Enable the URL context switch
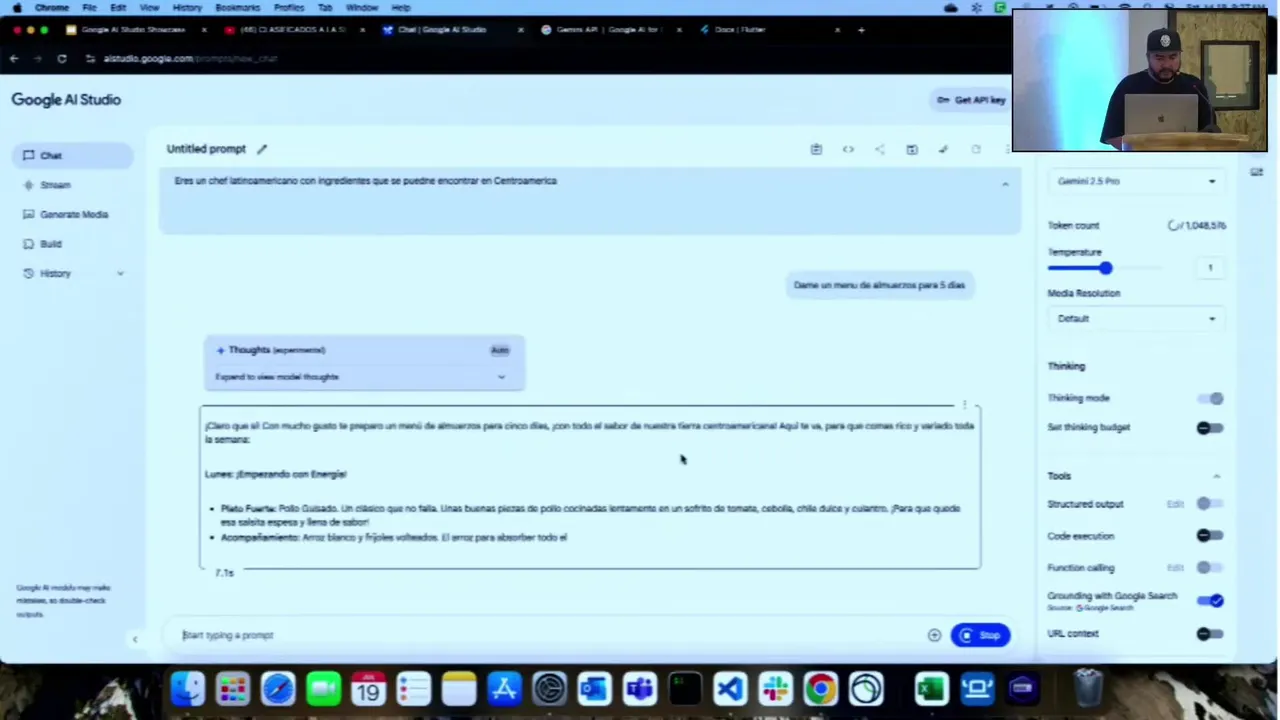The width and height of the screenshot is (1280, 720). coord(1210,634)
